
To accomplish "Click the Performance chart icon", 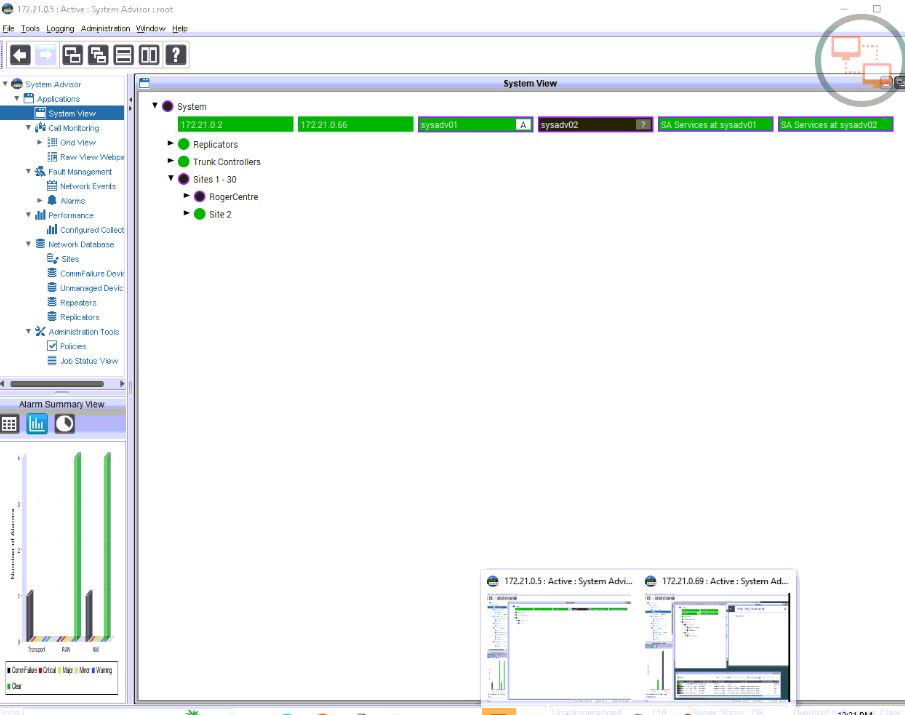I will click(x=40, y=215).
